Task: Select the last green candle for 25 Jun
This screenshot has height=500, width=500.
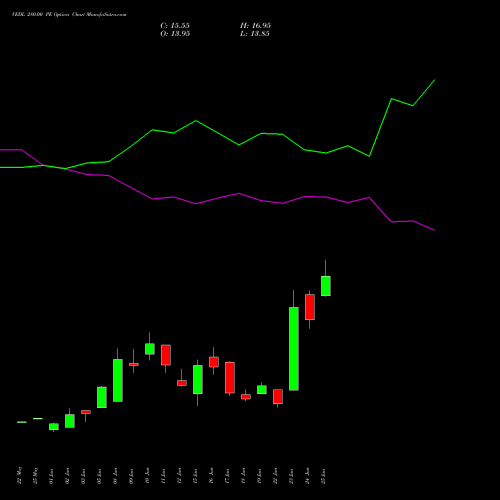Action: pos(326,286)
